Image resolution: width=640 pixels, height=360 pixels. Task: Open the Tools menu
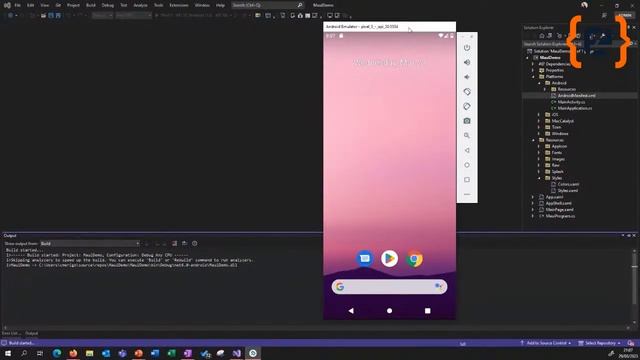[158, 5]
